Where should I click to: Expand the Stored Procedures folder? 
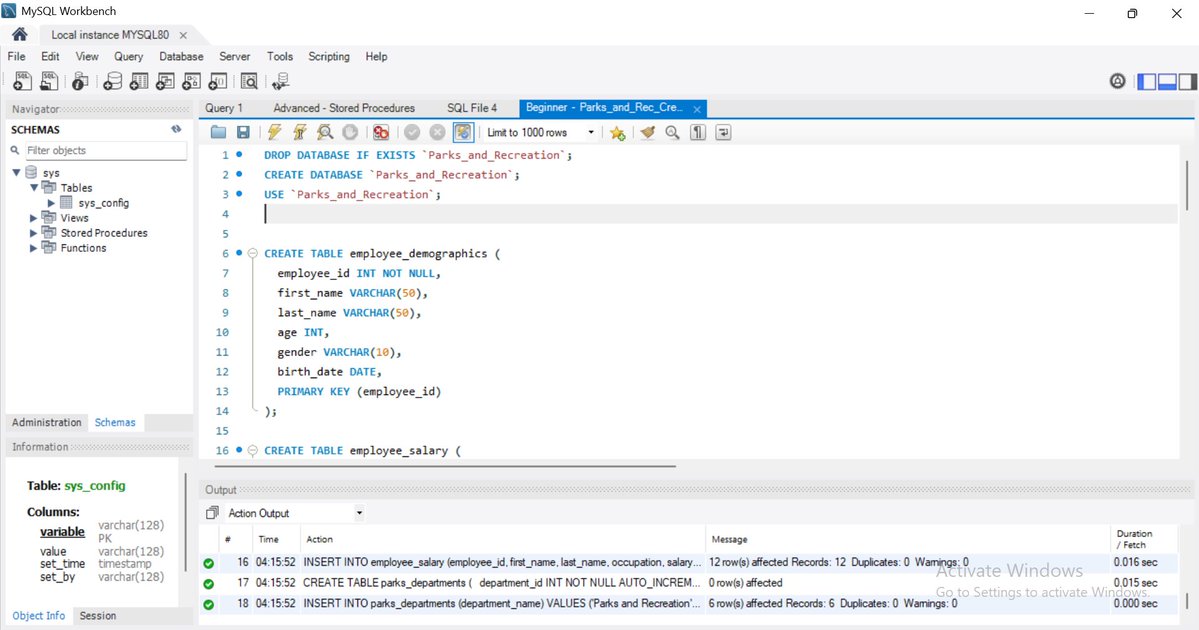click(34, 232)
